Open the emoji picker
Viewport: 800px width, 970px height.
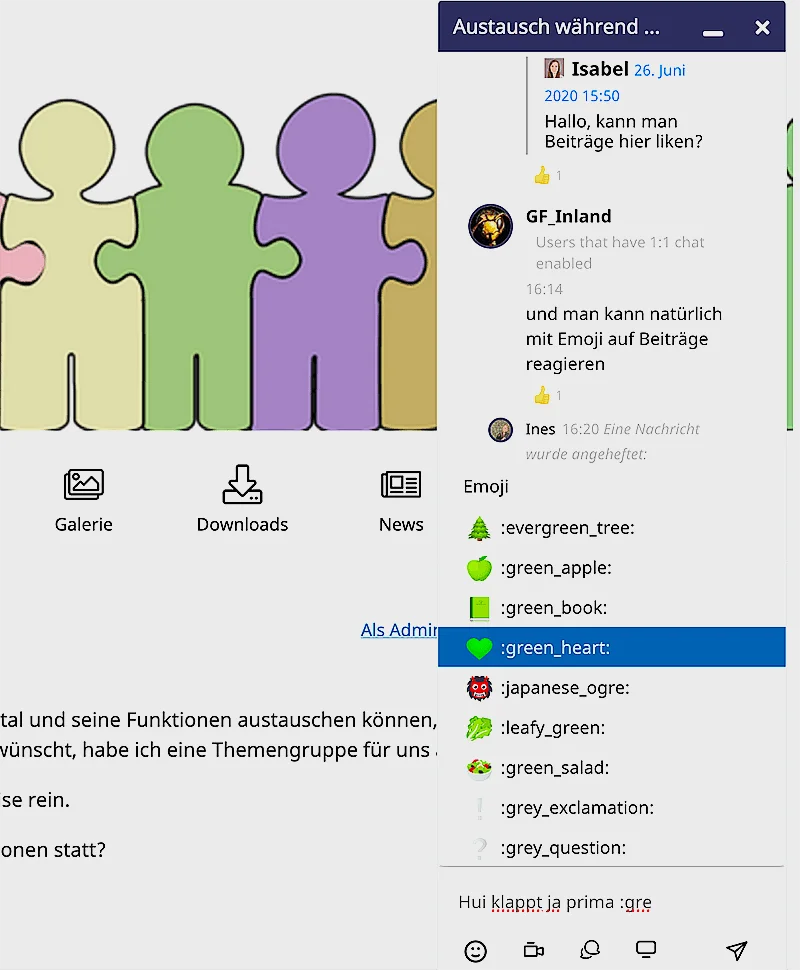pos(475,951)
